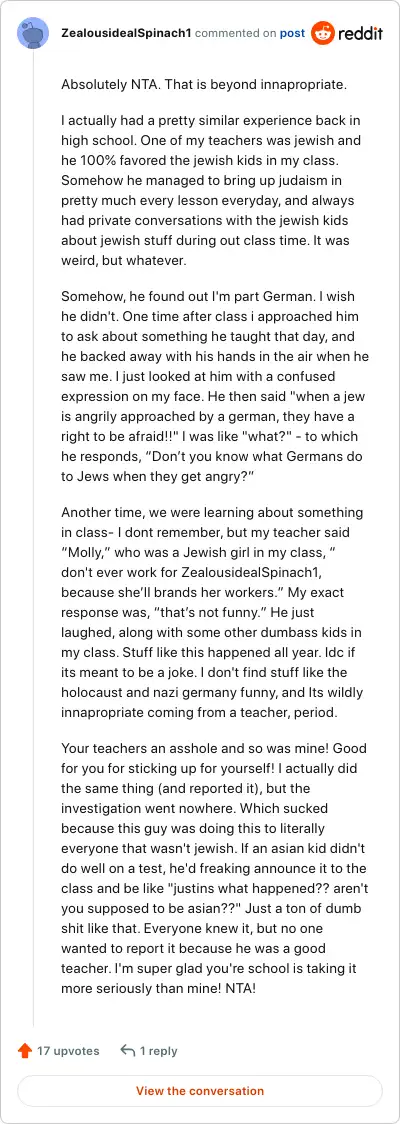Viewport: 400px width, 1124px height.
Task: Click the reply arrow icon
Action: click(x=128, y=1051)
